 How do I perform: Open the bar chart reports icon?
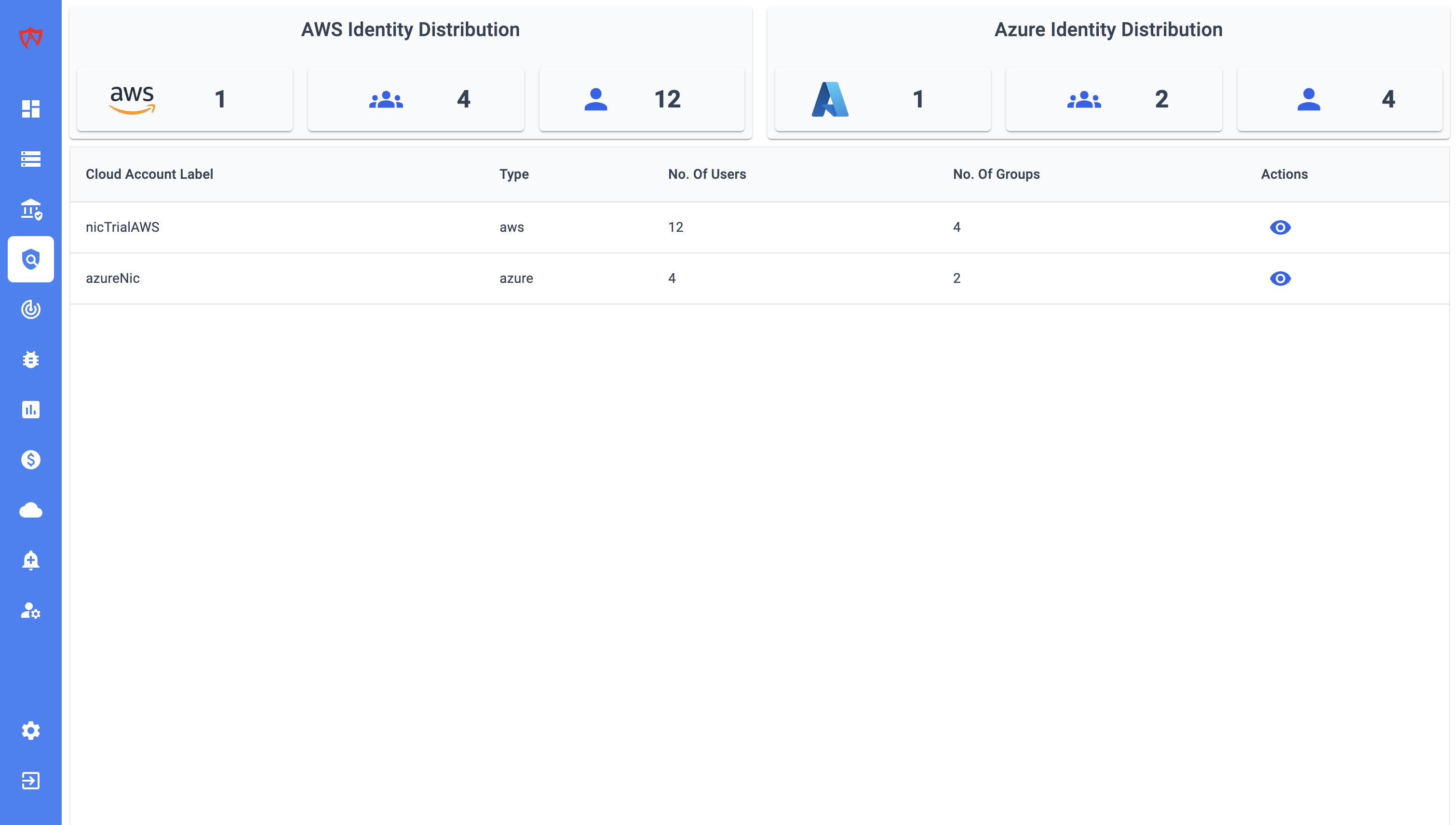pyautogui.click(x=30, y=410)
